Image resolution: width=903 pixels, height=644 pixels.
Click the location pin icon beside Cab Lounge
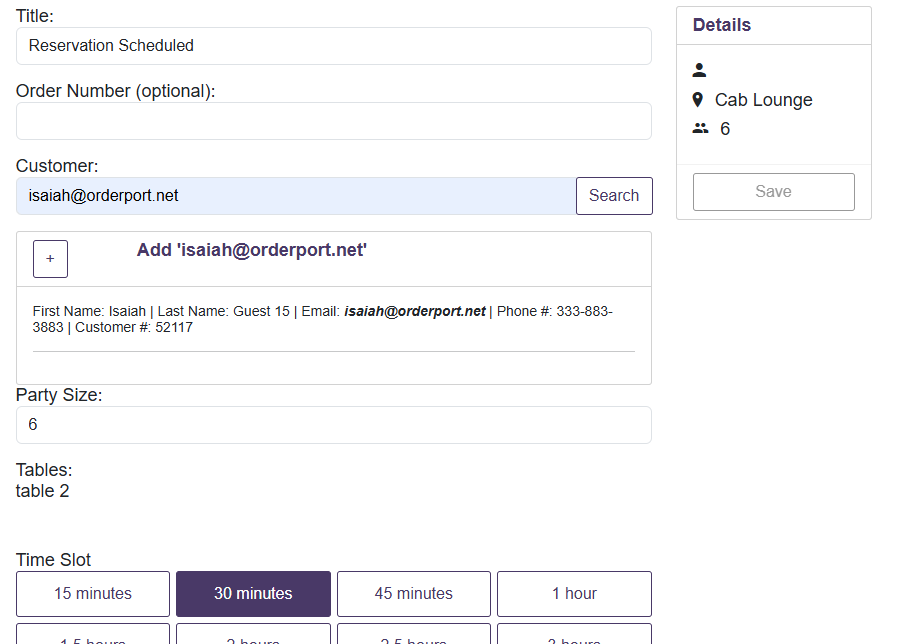(x=698, y=100)
